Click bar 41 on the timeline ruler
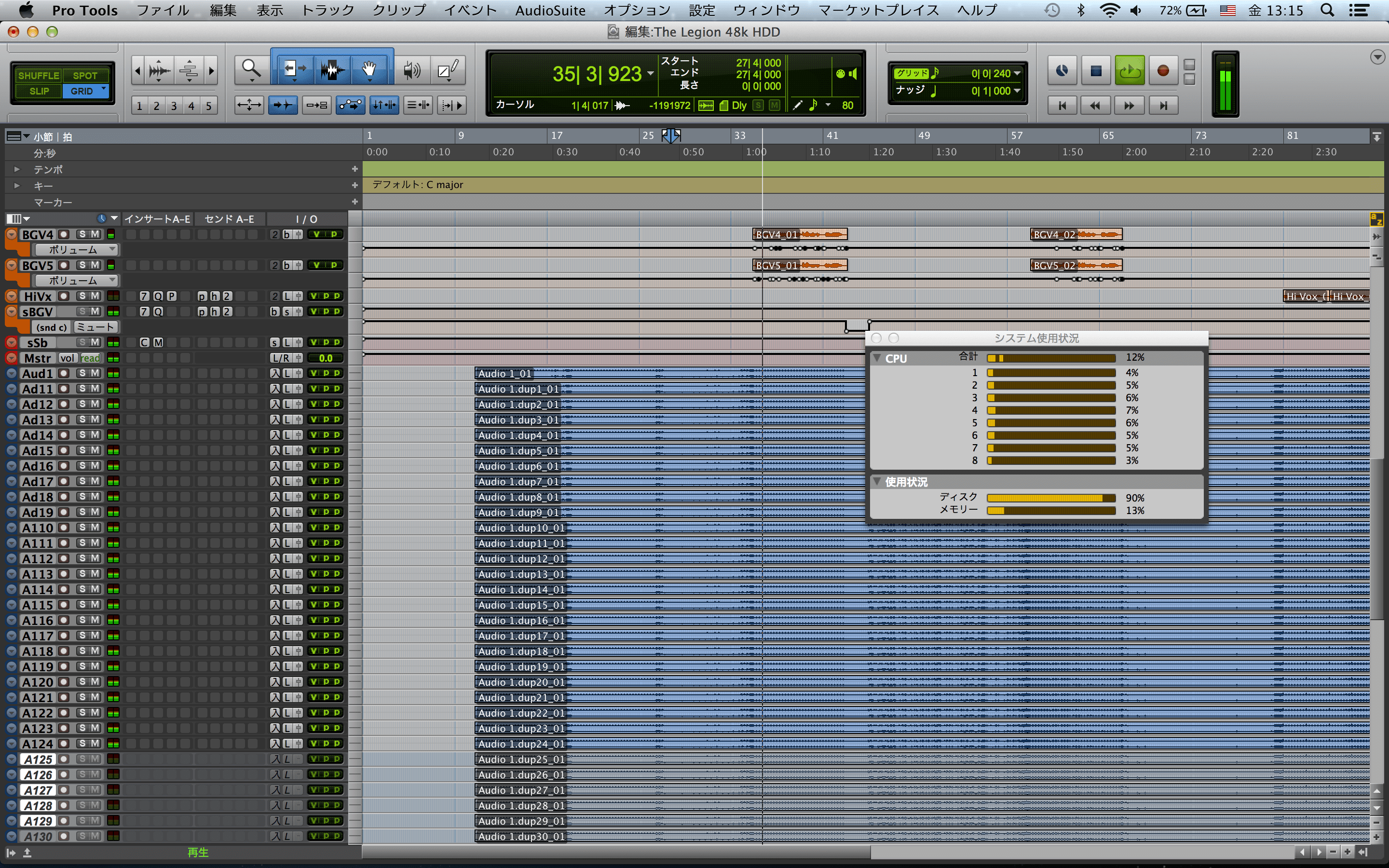The image size is (1389, 868). tap(832, 136)
